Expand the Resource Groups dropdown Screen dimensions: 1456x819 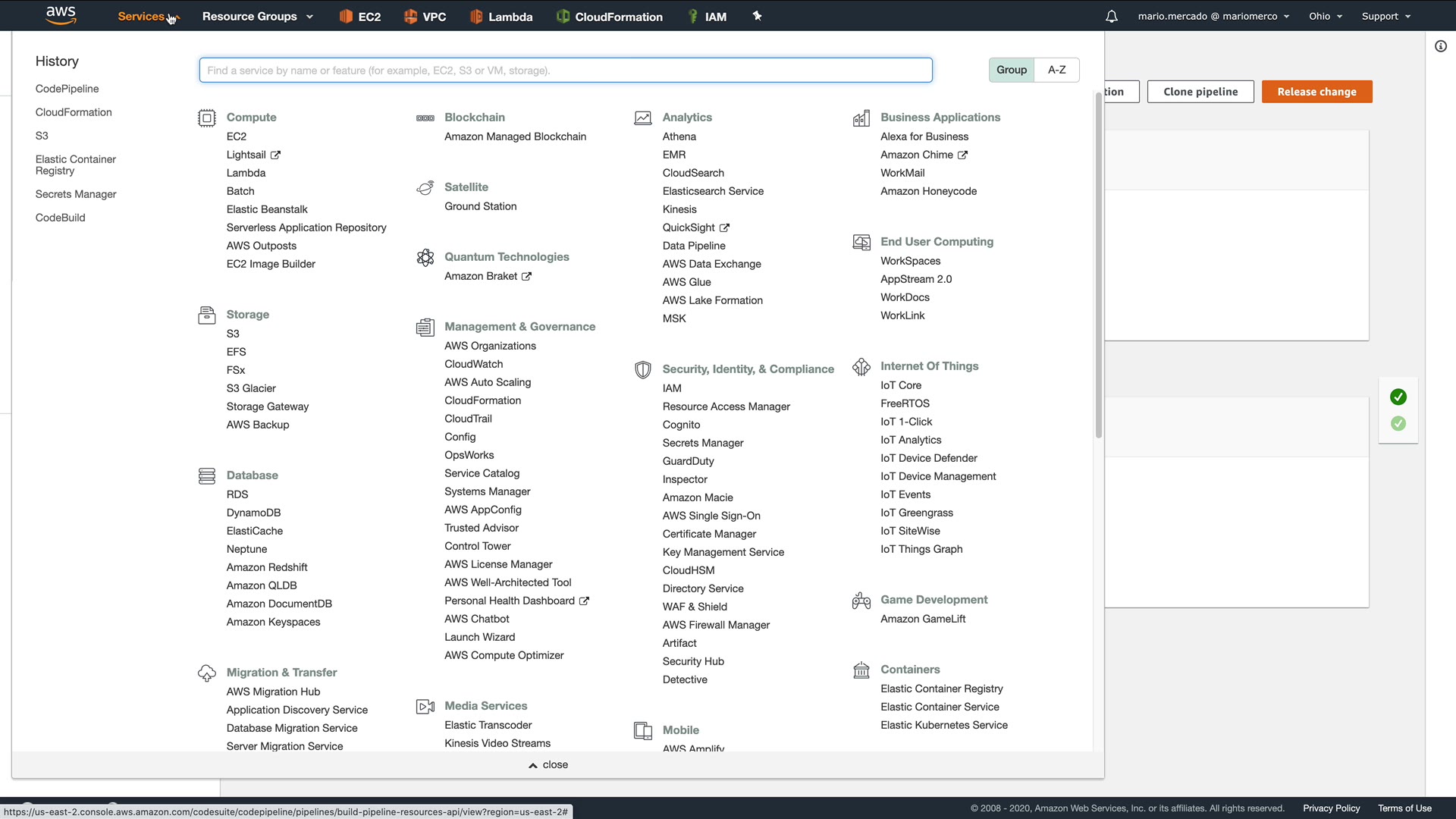pos(258,16)
